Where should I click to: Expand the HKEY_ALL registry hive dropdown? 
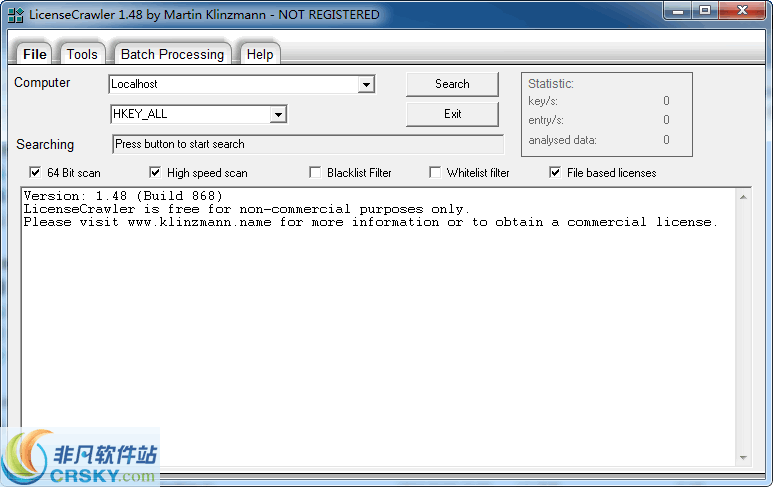coord(278,114)
